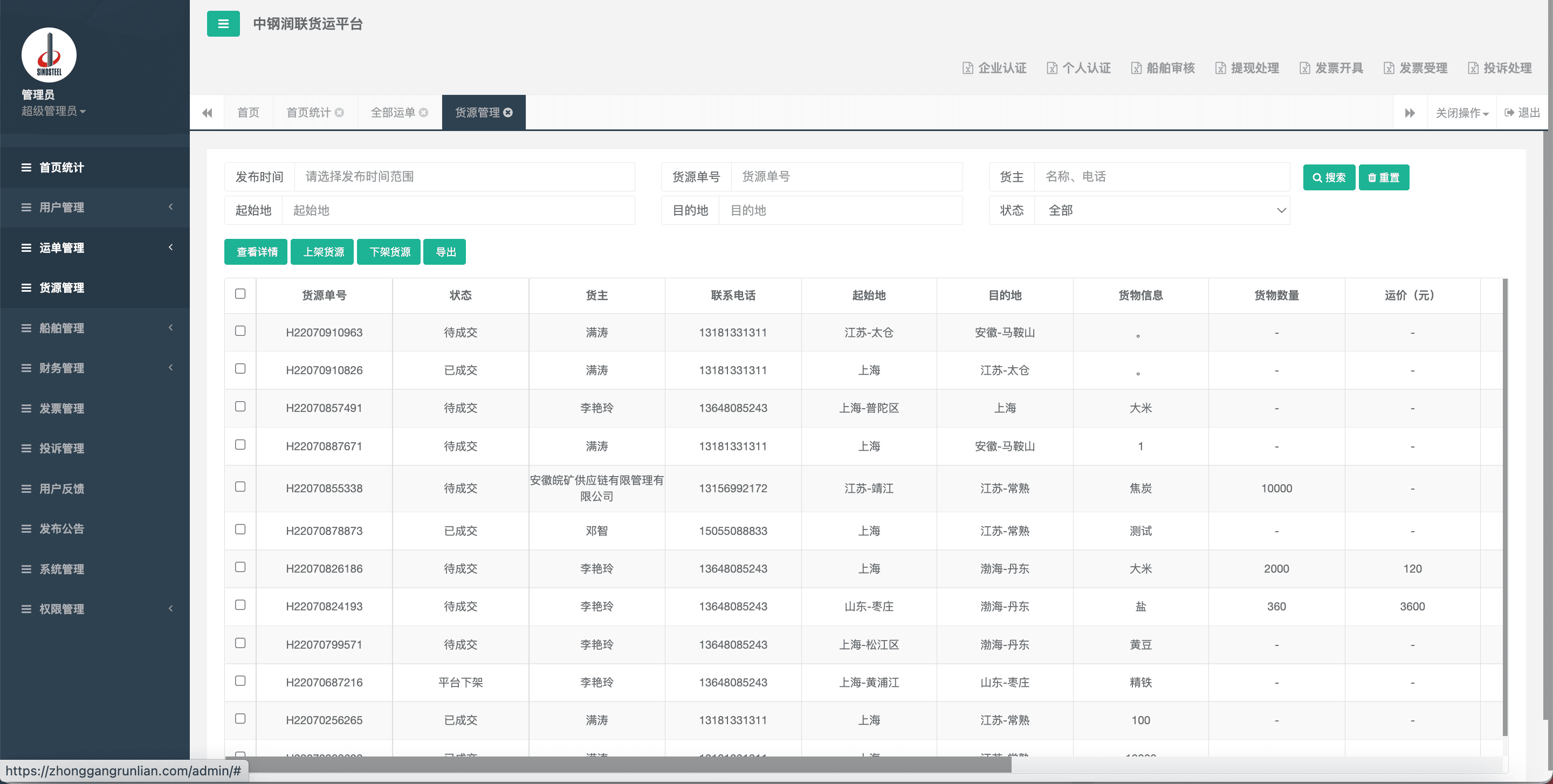Select checkbox for order H22070826186
The width and height of the screenshot is (1553, 784).
240,567
